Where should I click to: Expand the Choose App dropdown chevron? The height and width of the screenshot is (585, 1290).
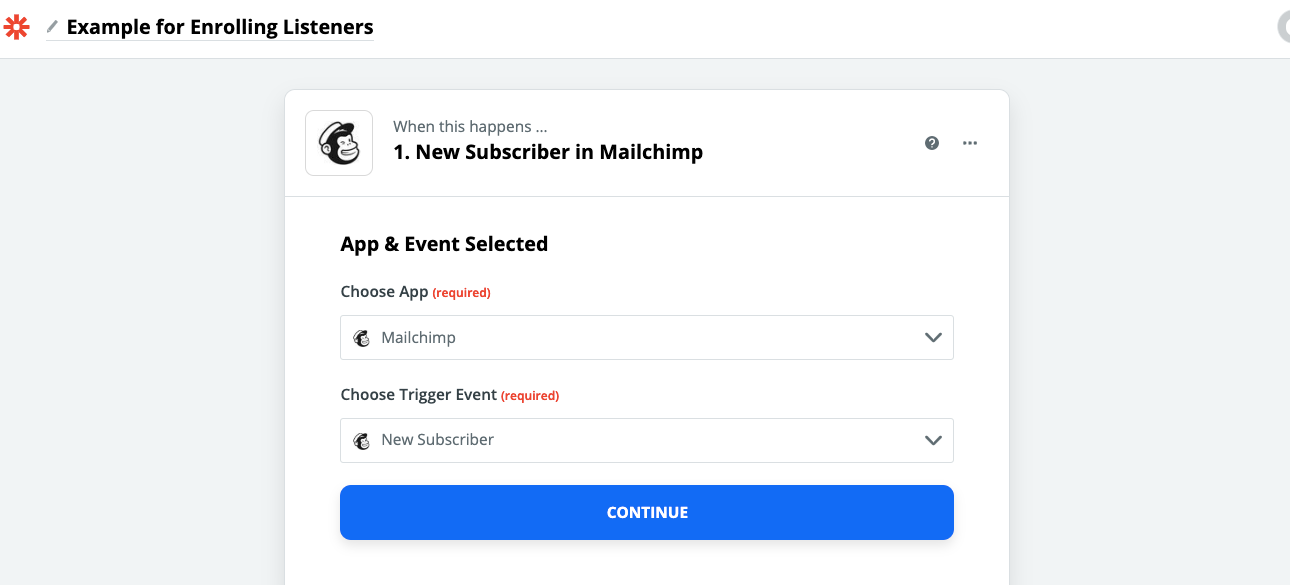[x=933, y=338]
